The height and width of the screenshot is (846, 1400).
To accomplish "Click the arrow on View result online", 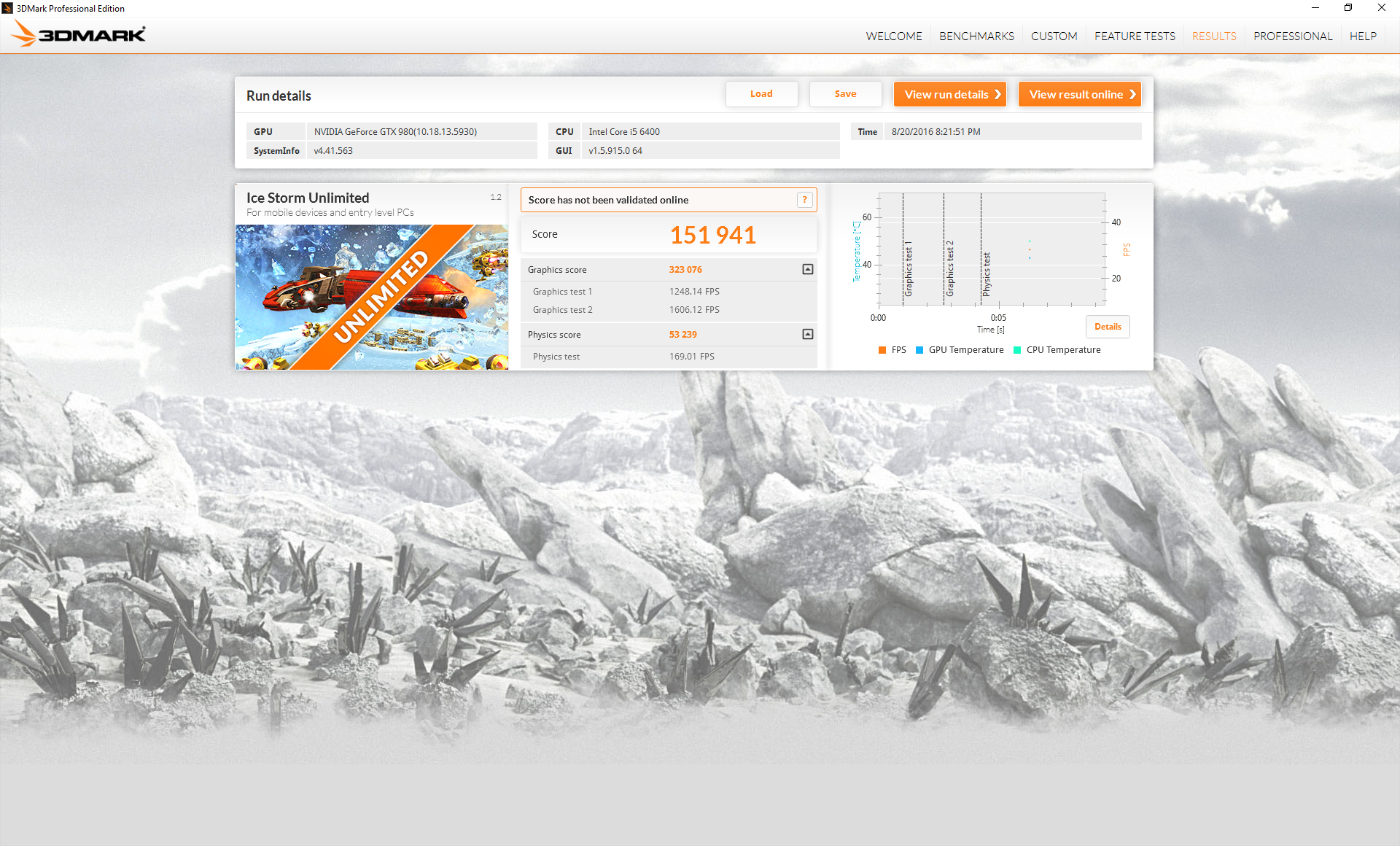I will (x=1132, y=94).
